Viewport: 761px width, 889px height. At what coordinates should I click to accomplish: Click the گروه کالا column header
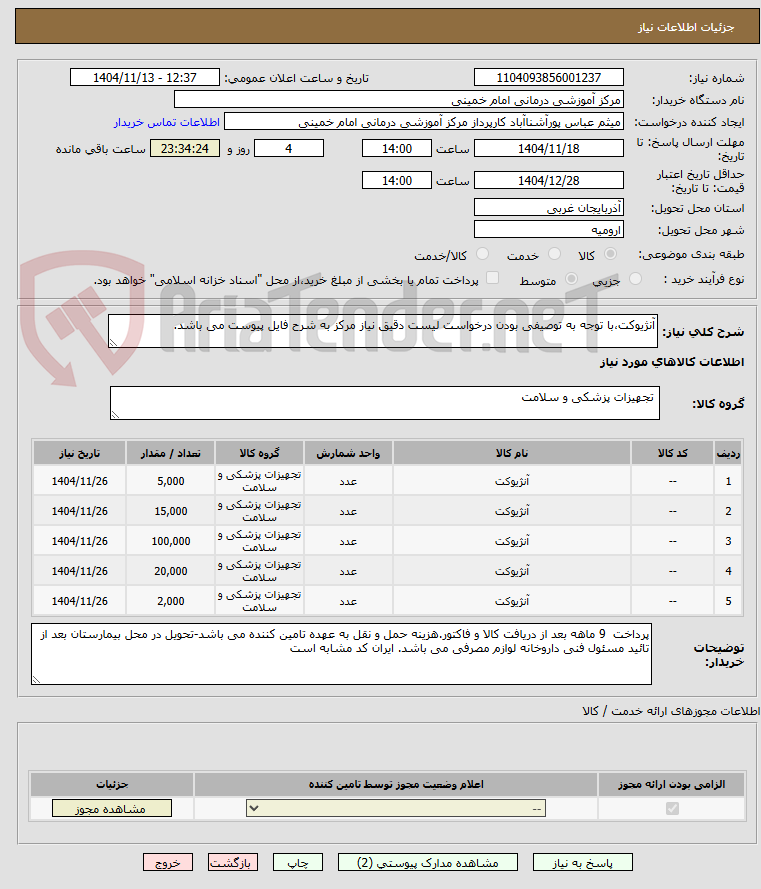(x=259, y=453)
